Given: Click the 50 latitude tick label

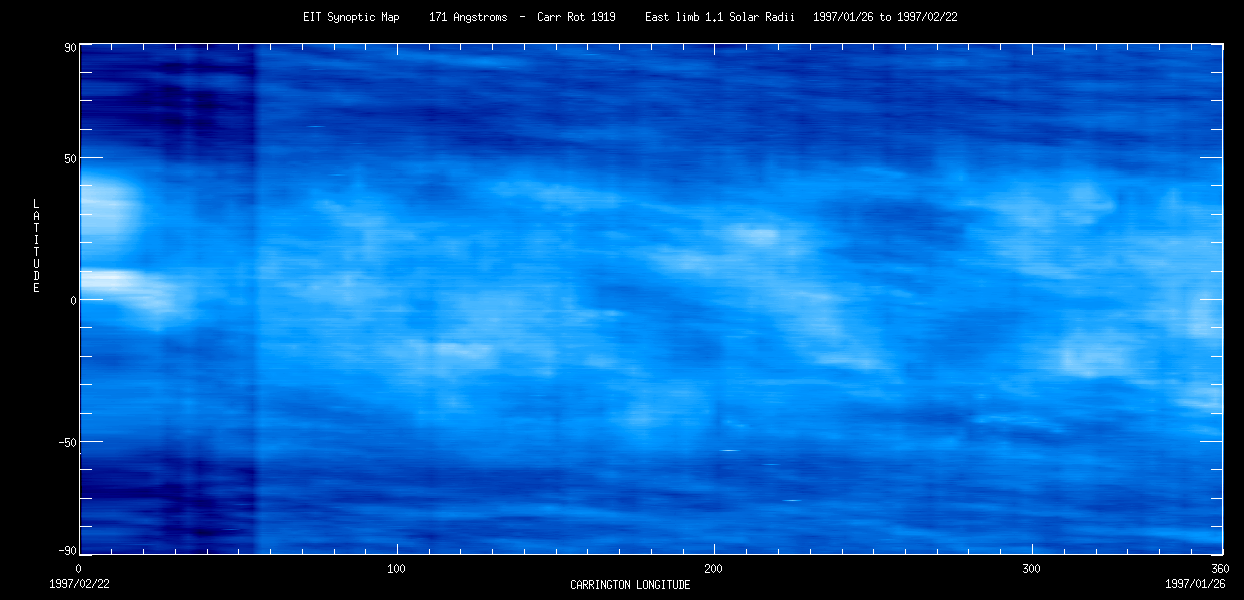Looking at the screenshot, I should (70, 158).
